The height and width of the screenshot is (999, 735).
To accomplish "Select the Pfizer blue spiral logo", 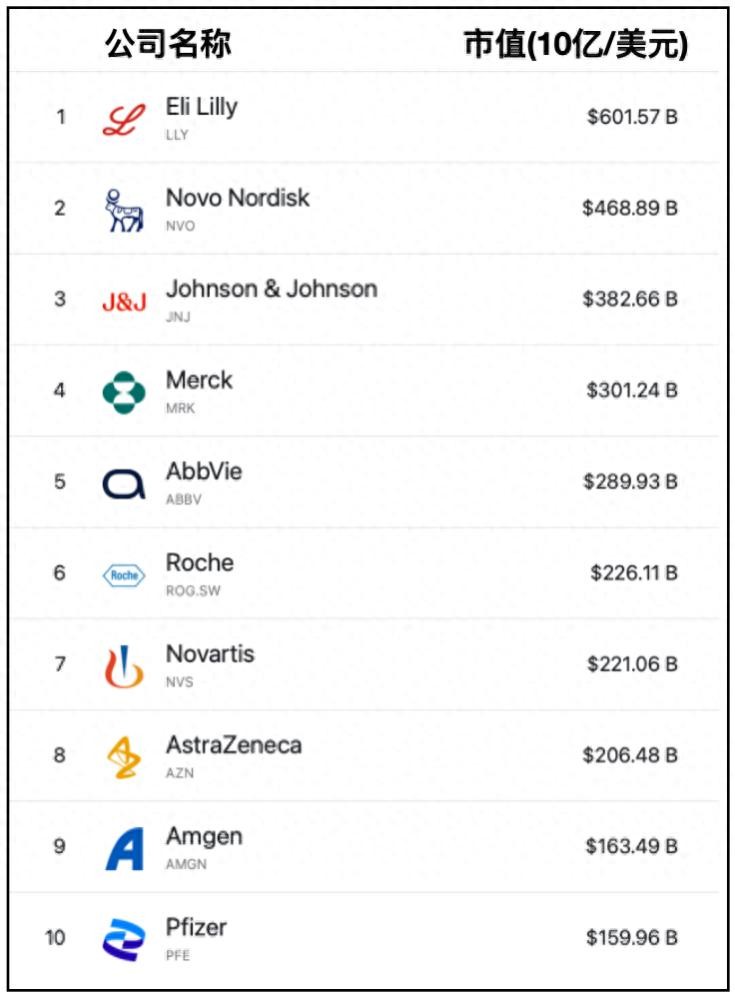I will pos(124,939).
